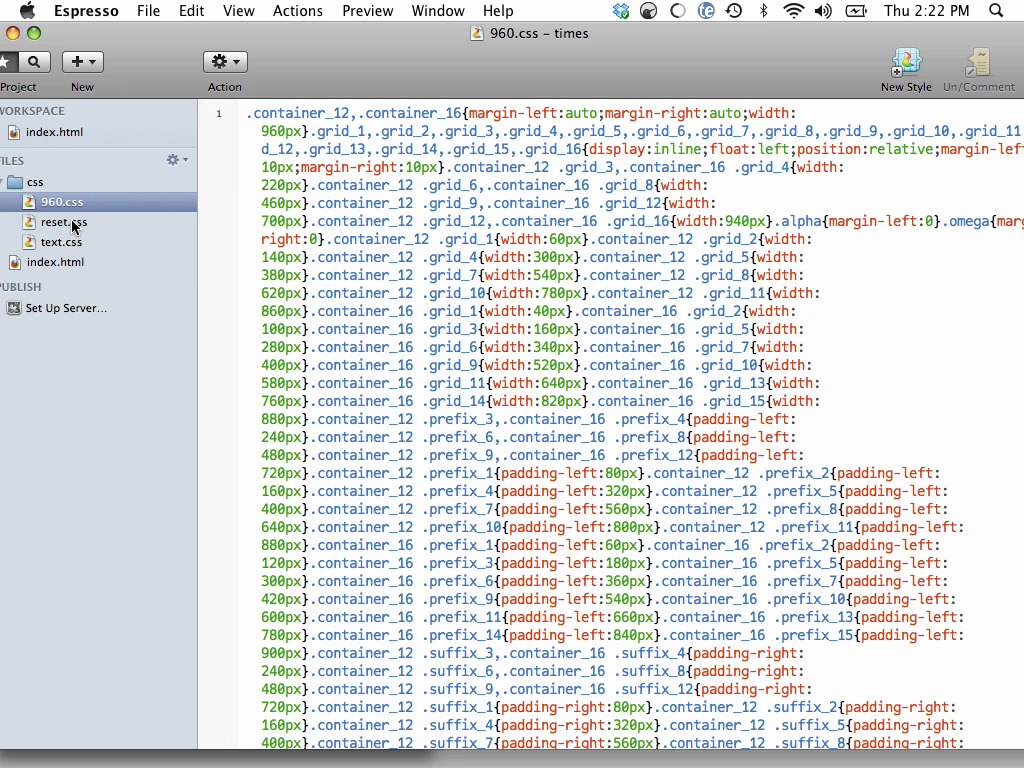Image resolution: width=1024 pixels, height=768 pixels.
Task: Open the Edit menu
Action: click(x=191, y=11)
